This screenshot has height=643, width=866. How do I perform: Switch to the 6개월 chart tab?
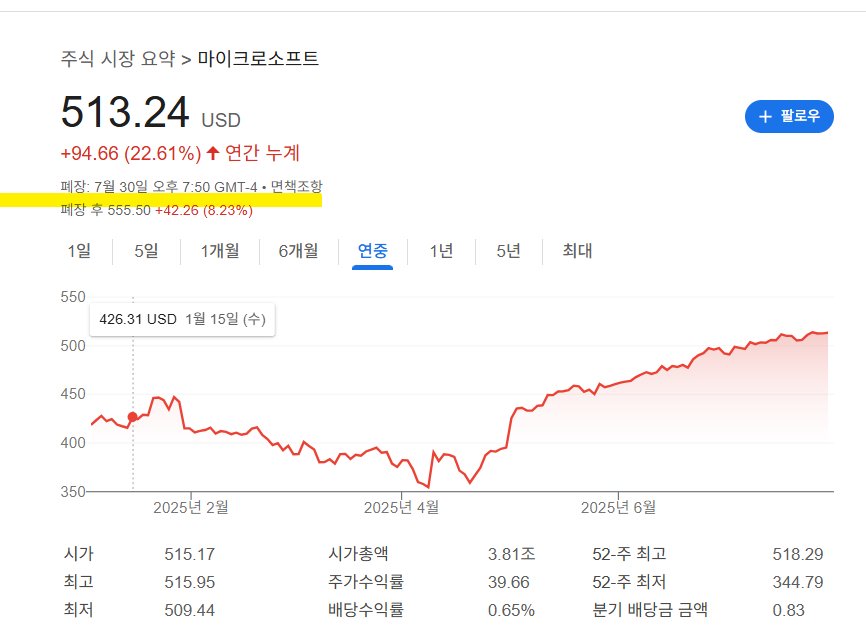click(298, 251)
